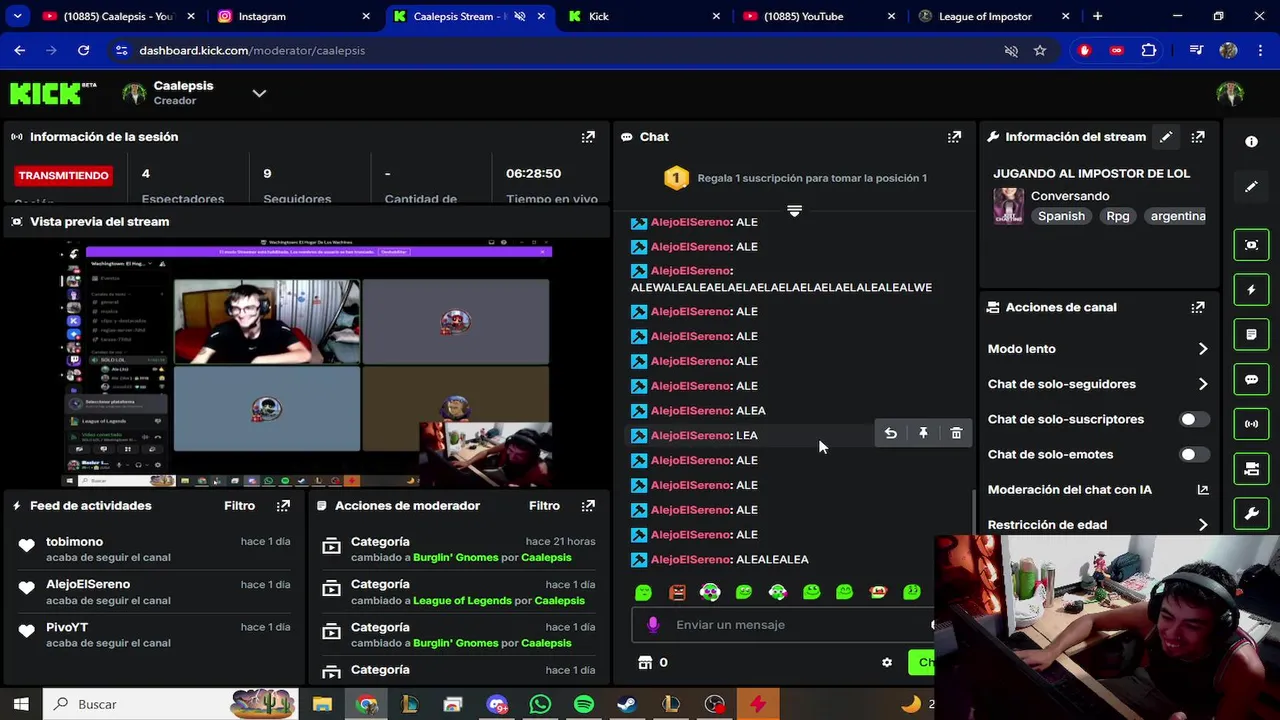Toggle the moderator notes sidebar icon
The height and width of the screenshot is (720, 1280).
pos(1251,335)
